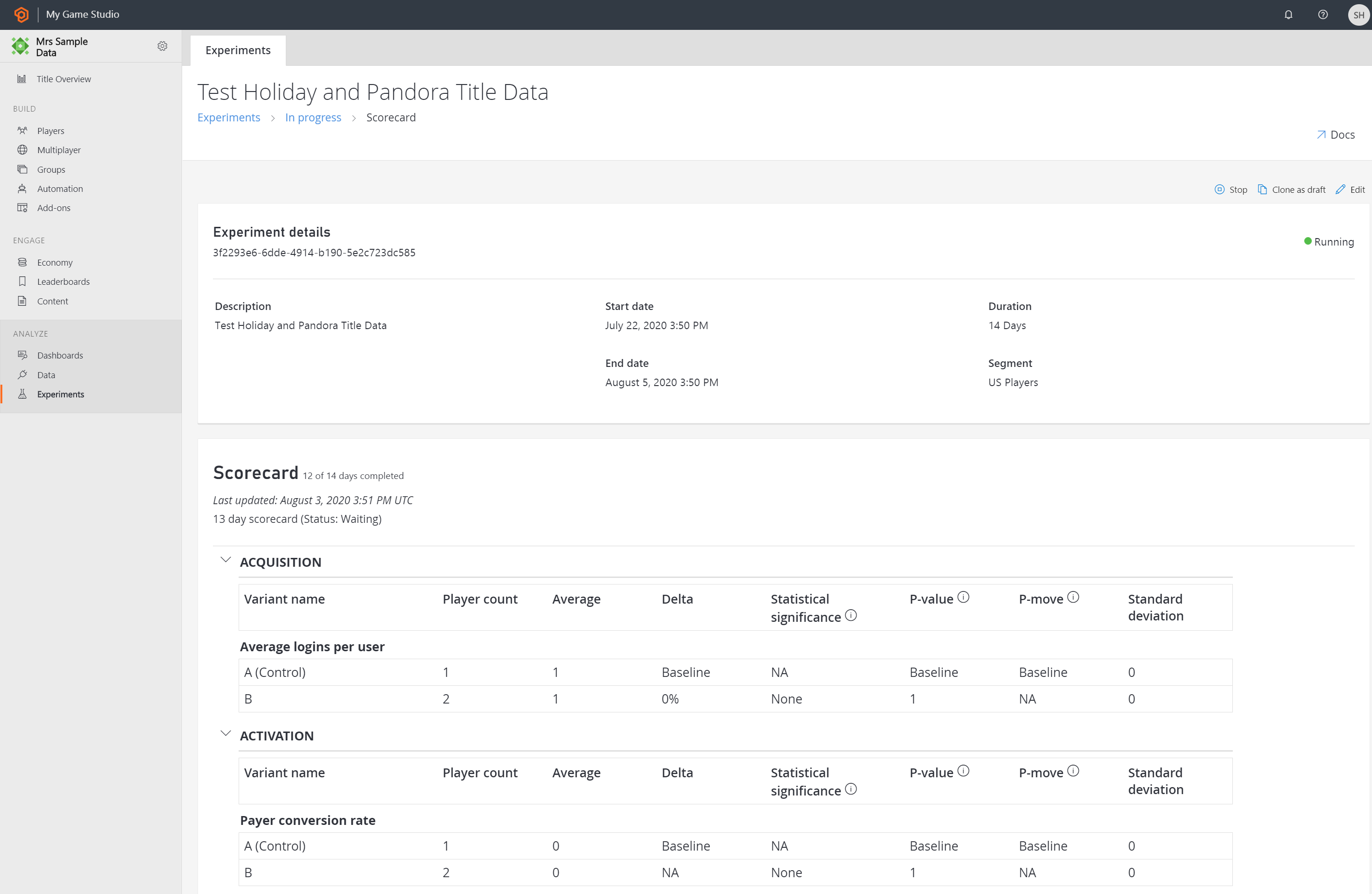Image resolution: width=1372 pixels, height=894 pixels.
Task: Open the help menu in top bar
Action: pyautogui.click(x=1323, y=14)
